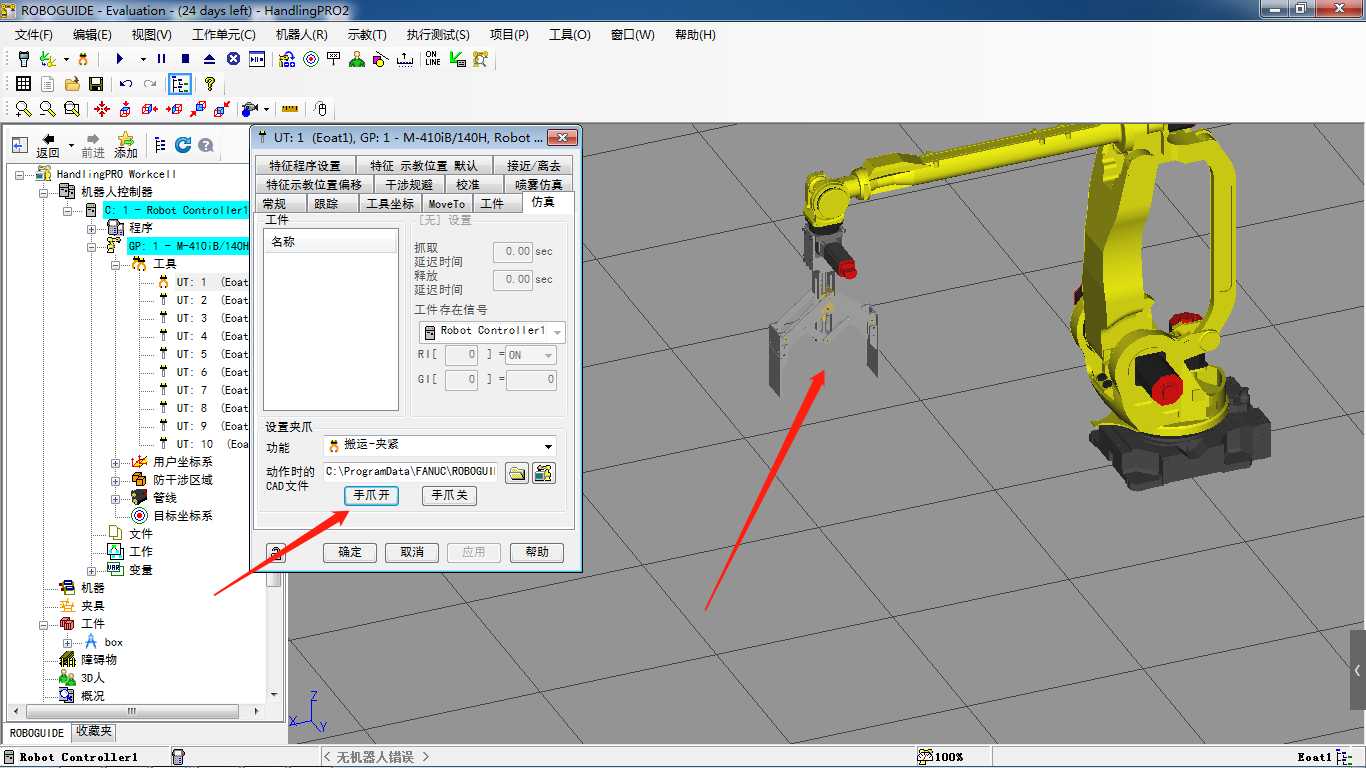The height and width of the screenshot is (768, 1366).
Task: Open the 帮助(H) menu
Action: 695,34
